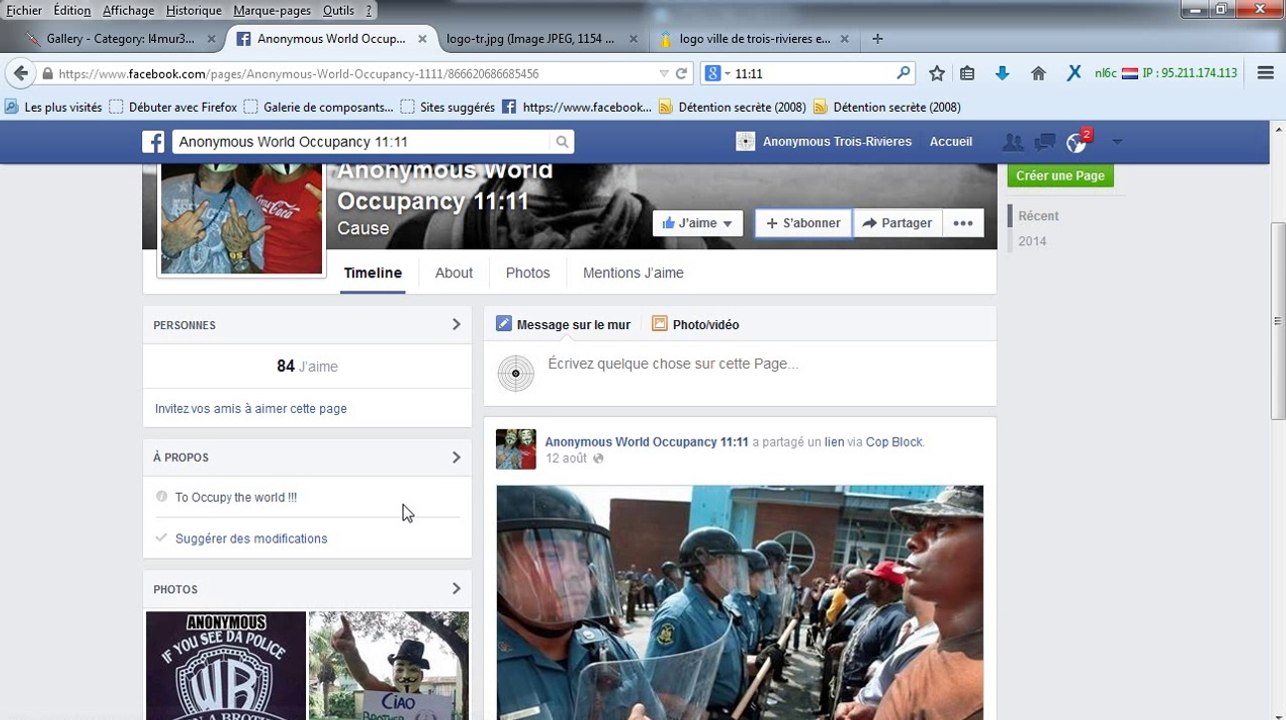
Task: Click the magnifier in the browser search box
Action: (x=903, y=73)
